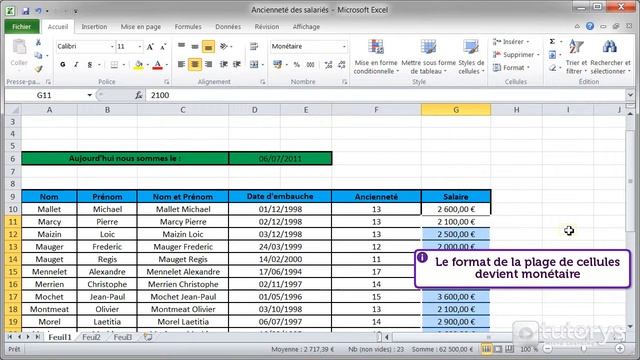The height and width of the screenshot is (360, 640).
Task: Toggle bold G formatting
Action: tap(62, 64)
